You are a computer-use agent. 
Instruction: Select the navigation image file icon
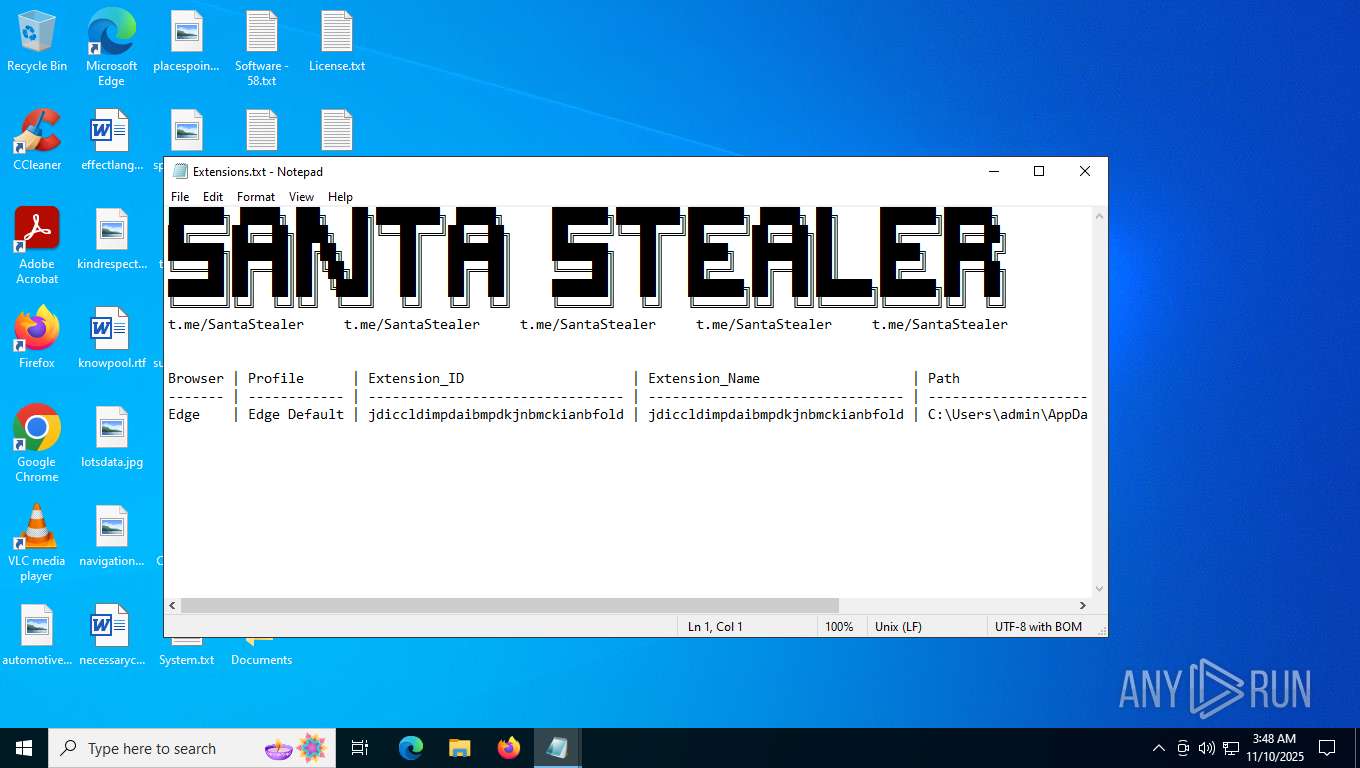pos(111,537)
